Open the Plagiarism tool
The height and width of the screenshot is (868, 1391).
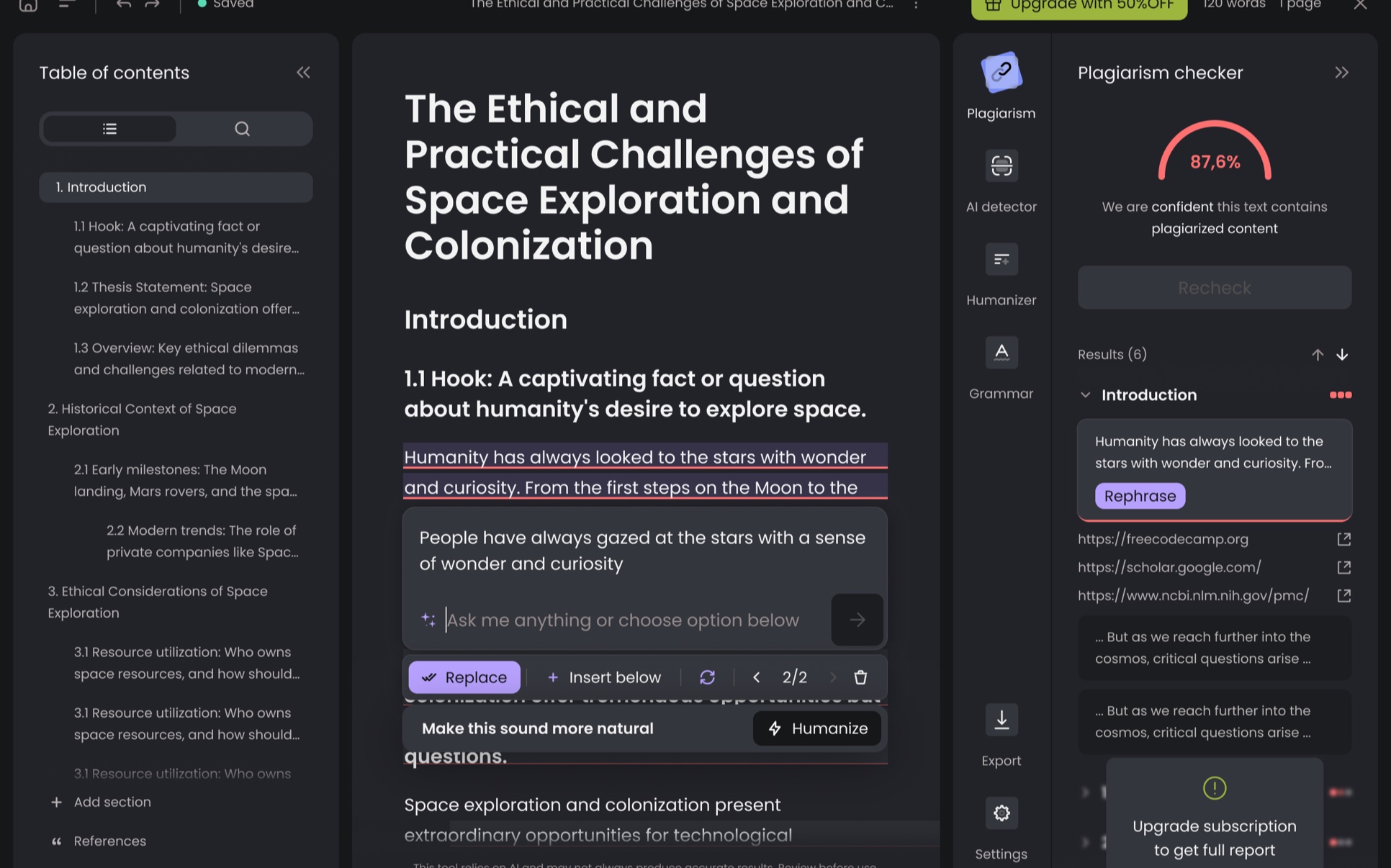coord(1001,86)
